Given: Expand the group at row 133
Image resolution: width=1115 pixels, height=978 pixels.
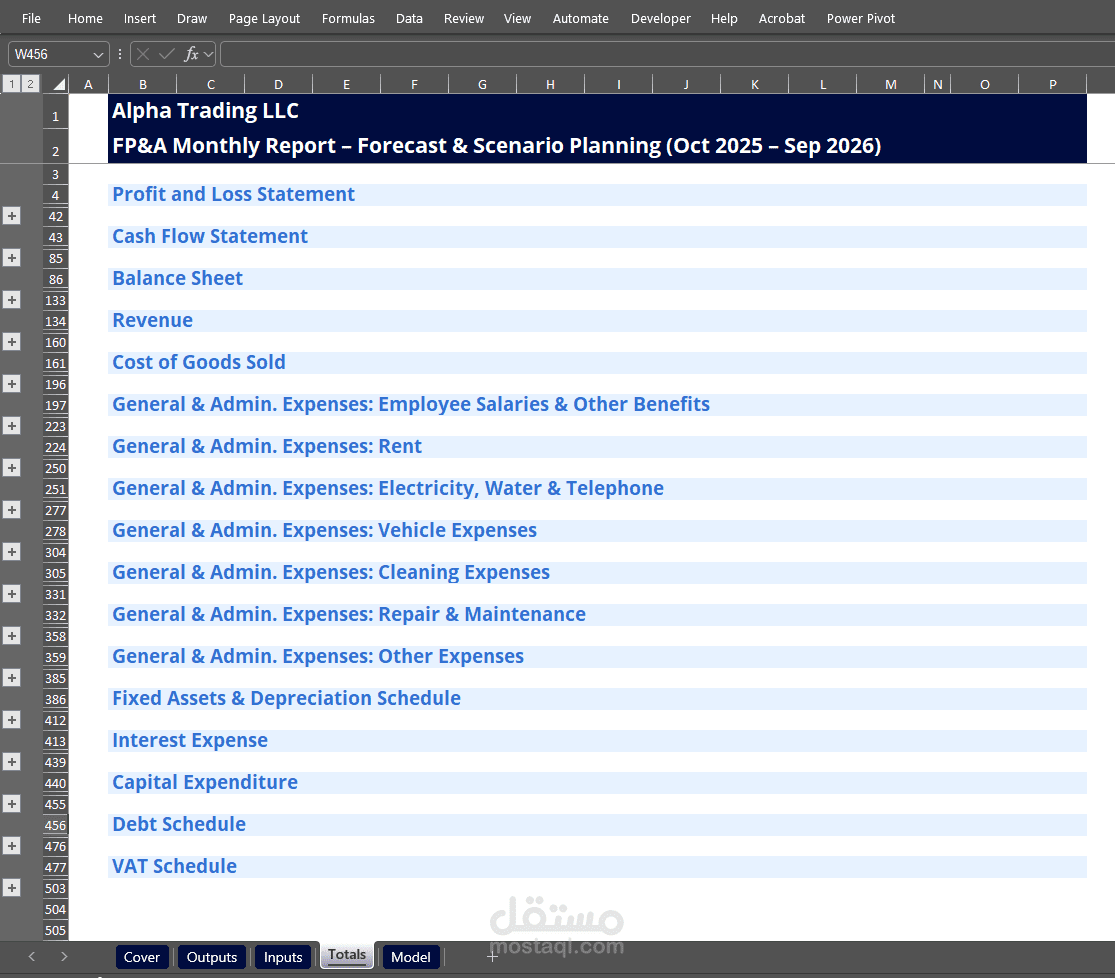Looking at the screenshot, I should coord(11,299).
